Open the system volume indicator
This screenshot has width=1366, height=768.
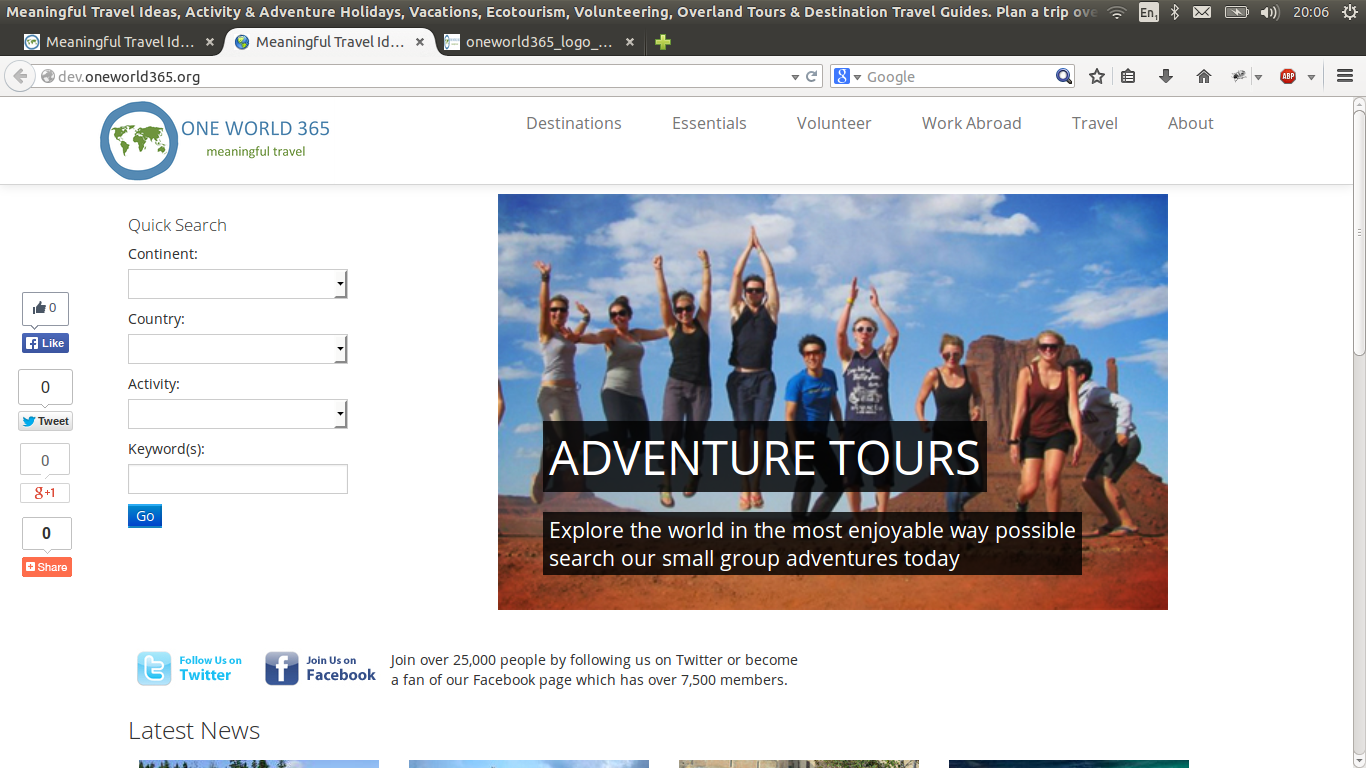[x=1269, y=12]
